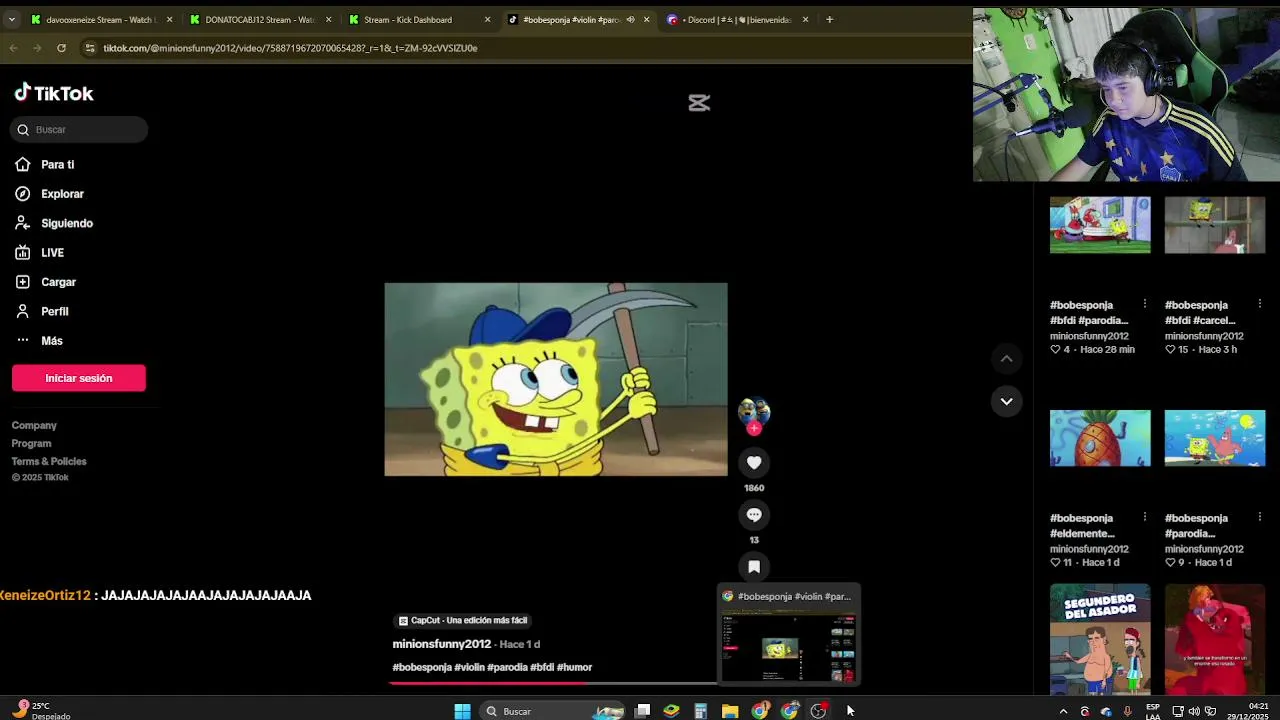Go back with the browser arrow
1280x720 pixels.
pyautogui.click(x=13, y=48)
